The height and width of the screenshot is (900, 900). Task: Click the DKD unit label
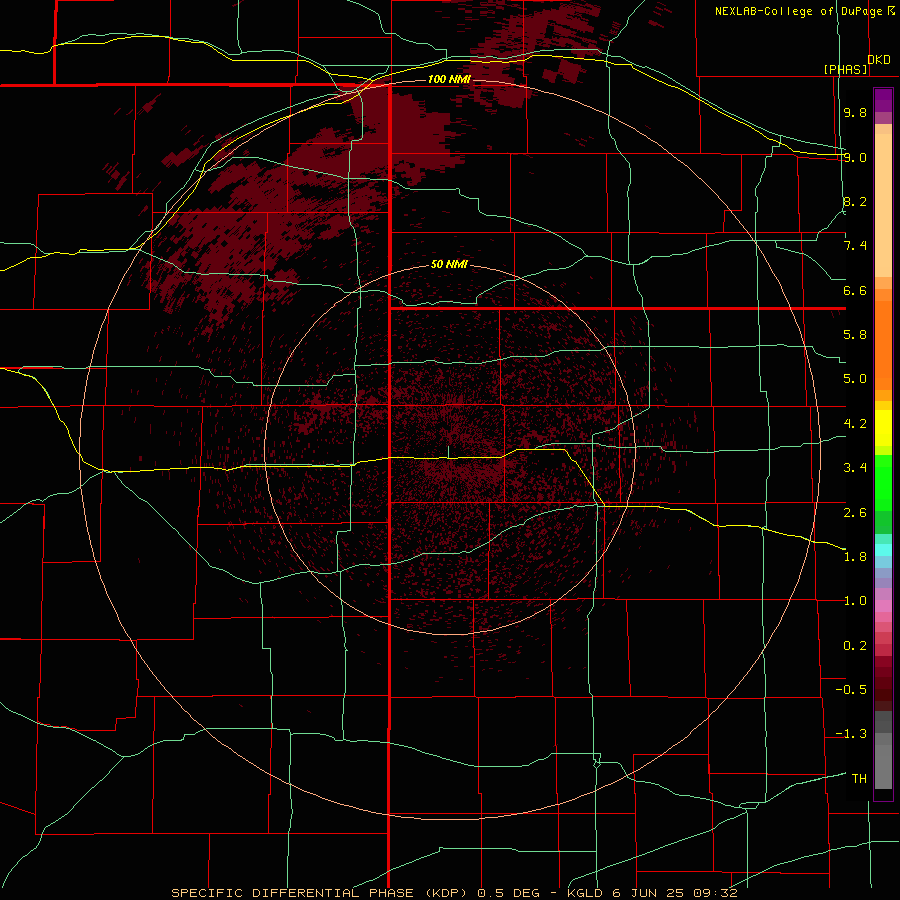coord(879,60)
